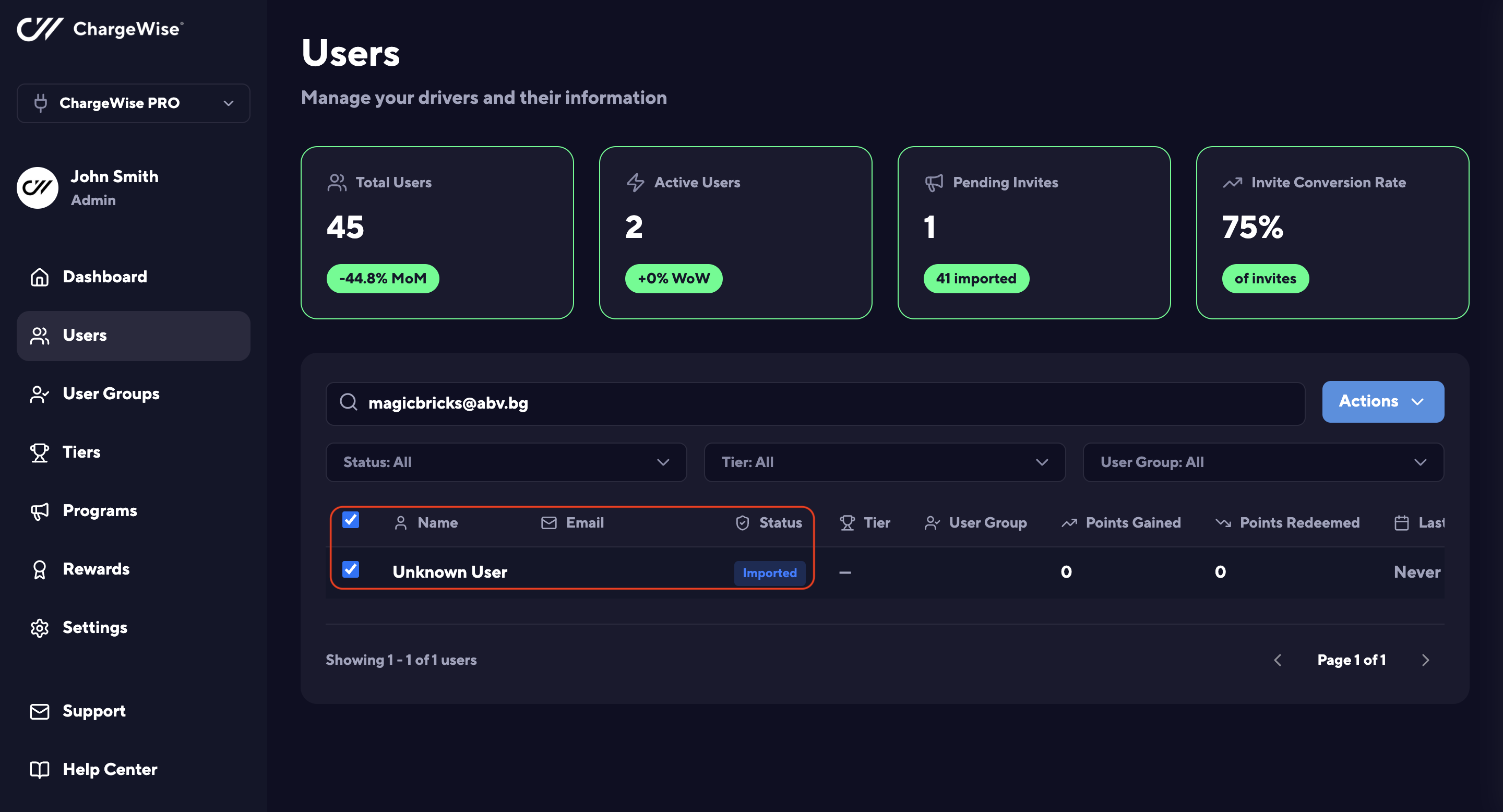
Task: Expand the ChargeWise PRO selector
Action: click(134, 103)
